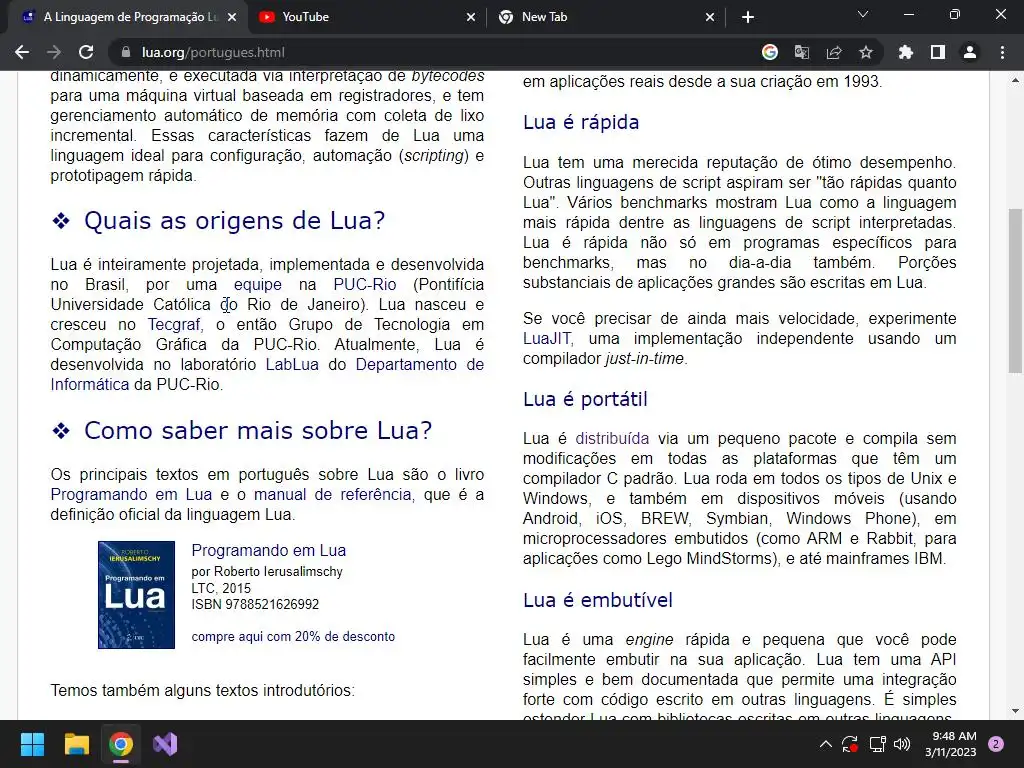Click the page vertical scrollbar thumb
The image size is (1024, 768).
click(x=1015, y=291)
